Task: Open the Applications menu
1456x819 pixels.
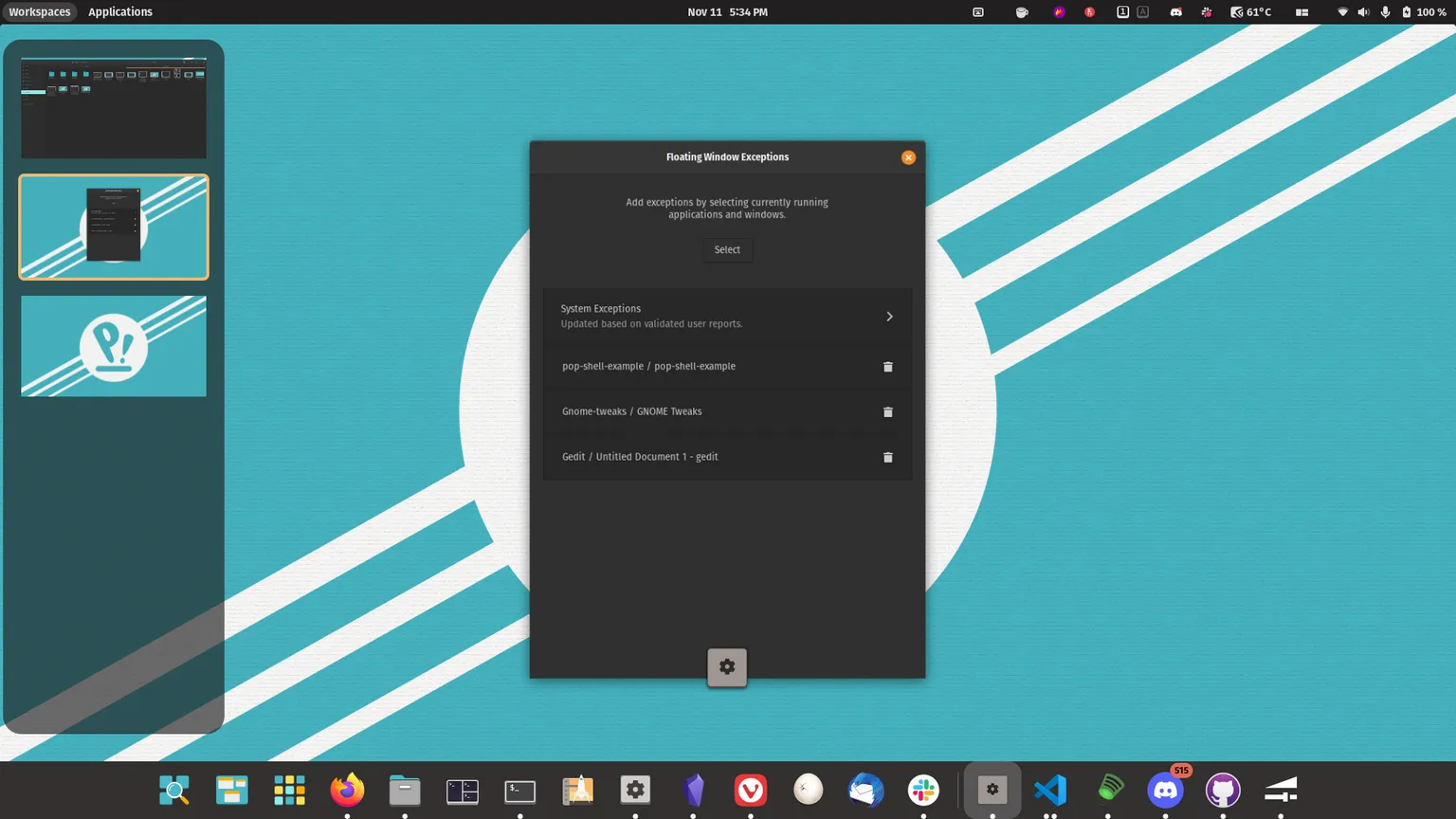Action: [120, 12]
